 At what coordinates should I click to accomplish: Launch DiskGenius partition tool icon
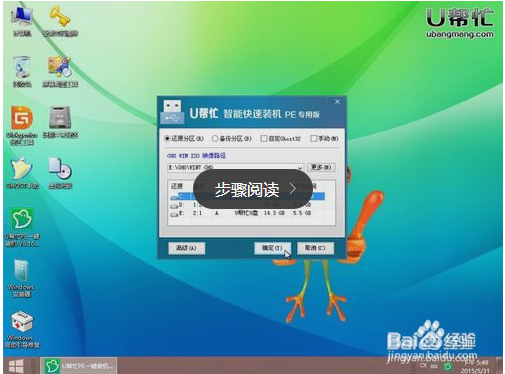tap(22, 125)
